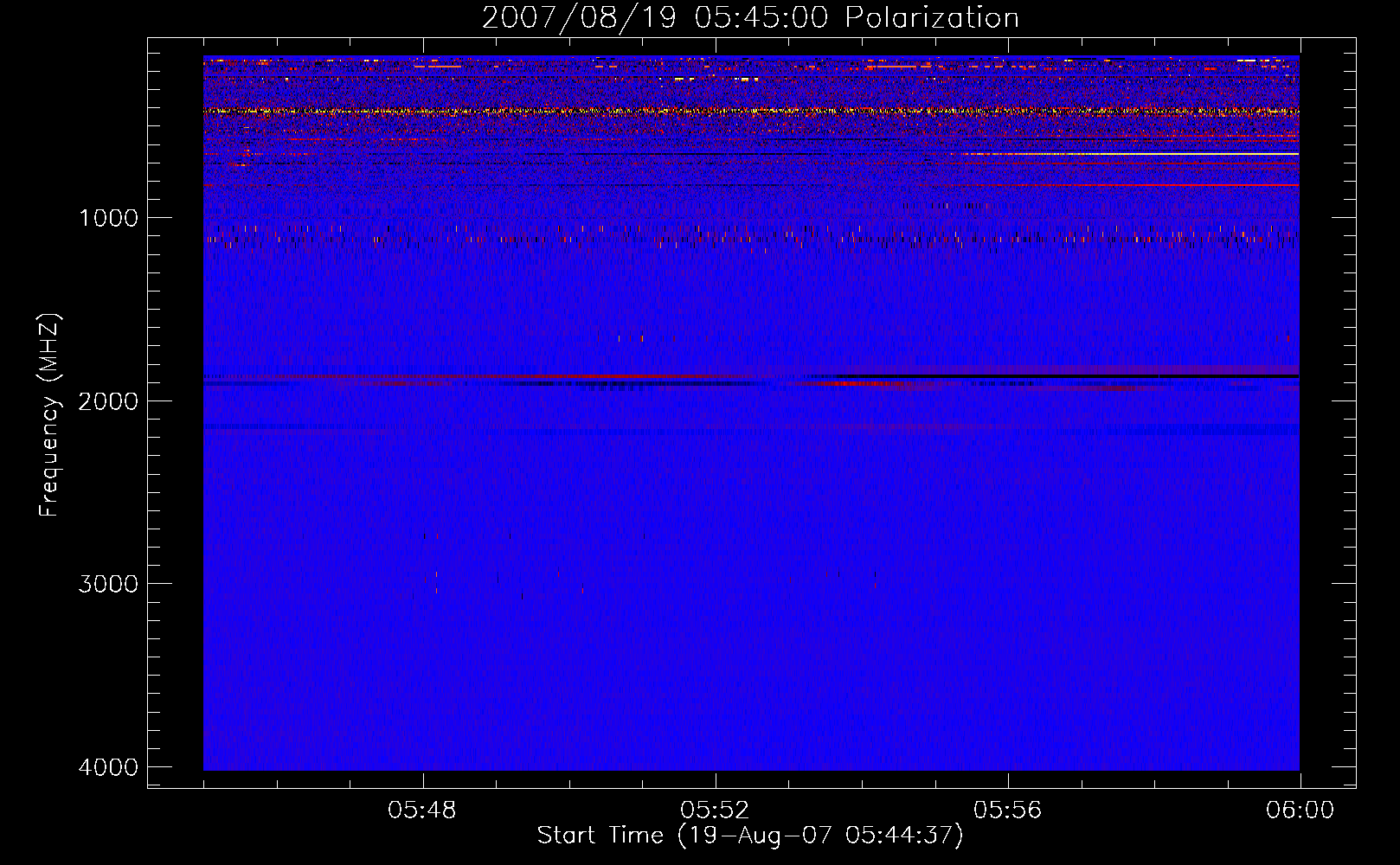The height and width of the screenshot is (865, 1400).
Task: Click the 'Start Time (19-Aug-07 05:44:37)' axis title
Action: coord(750,836)
